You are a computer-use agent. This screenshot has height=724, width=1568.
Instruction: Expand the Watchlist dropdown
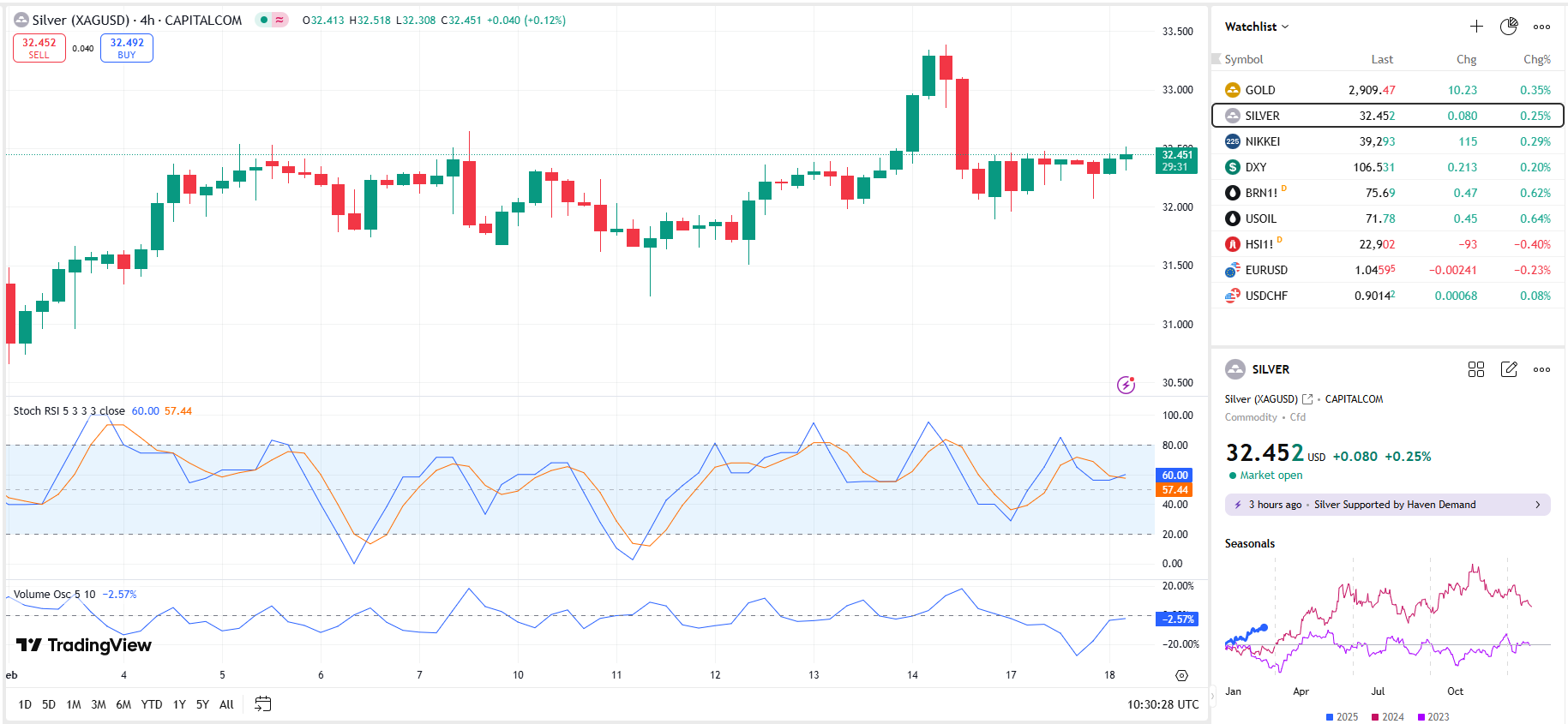[1256, 27]
